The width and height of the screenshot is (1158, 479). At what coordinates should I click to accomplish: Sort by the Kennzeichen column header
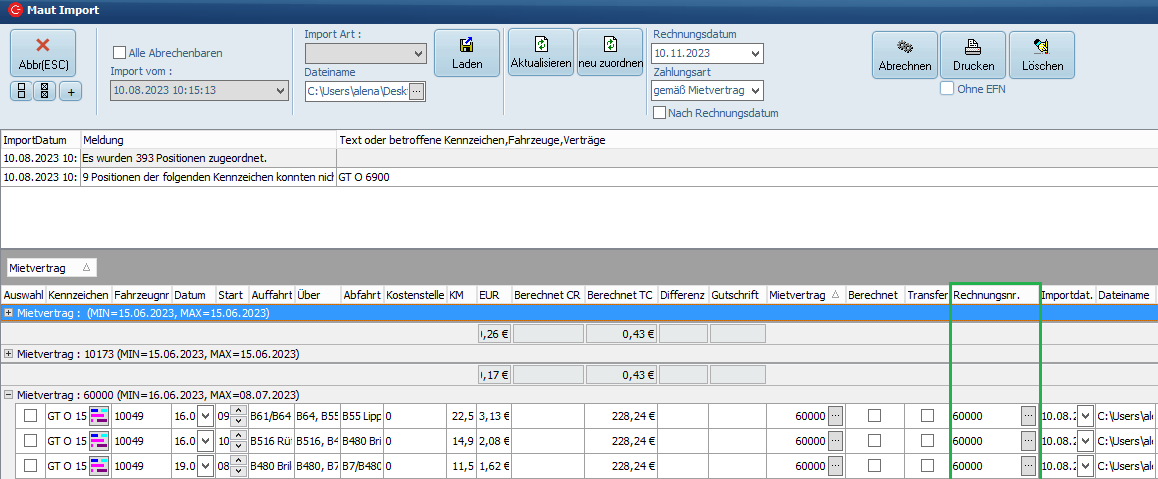click(77, 296)
